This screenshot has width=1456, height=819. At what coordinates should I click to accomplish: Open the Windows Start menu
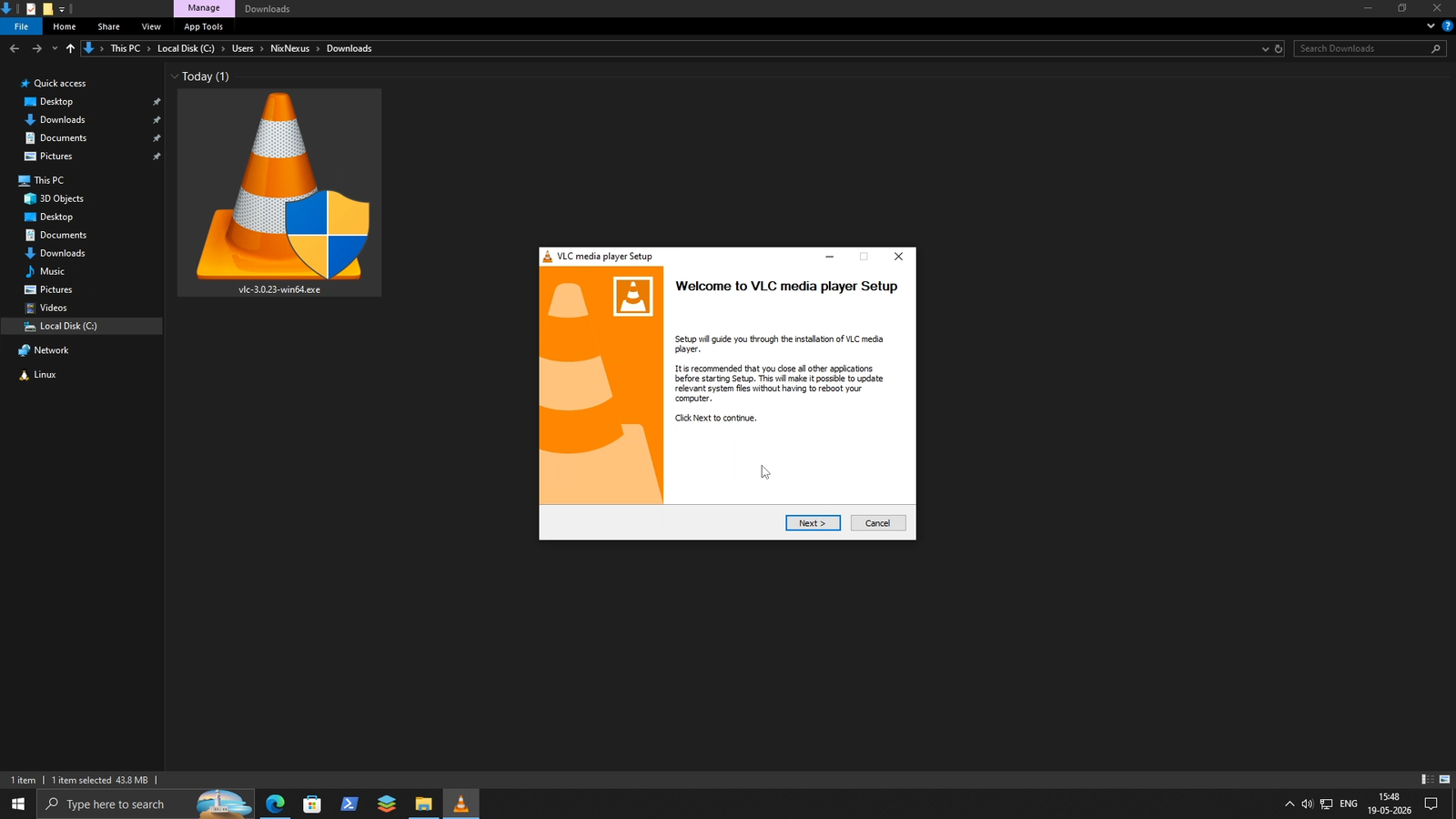point(18,804)
